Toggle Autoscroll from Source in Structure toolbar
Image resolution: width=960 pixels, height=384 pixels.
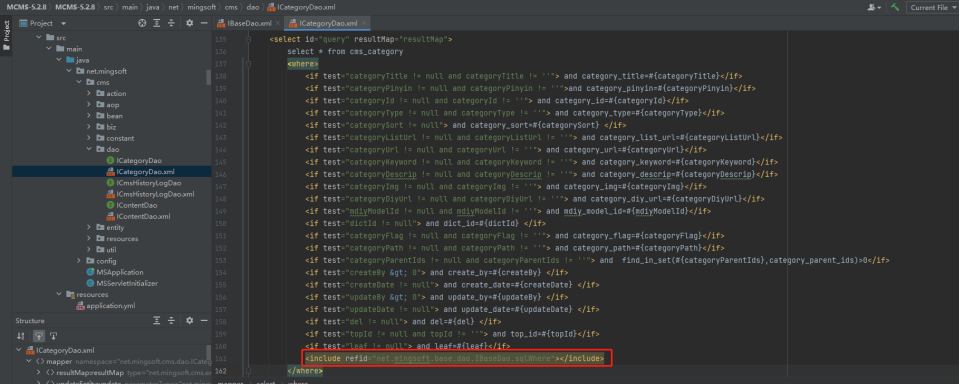(53, 336)
